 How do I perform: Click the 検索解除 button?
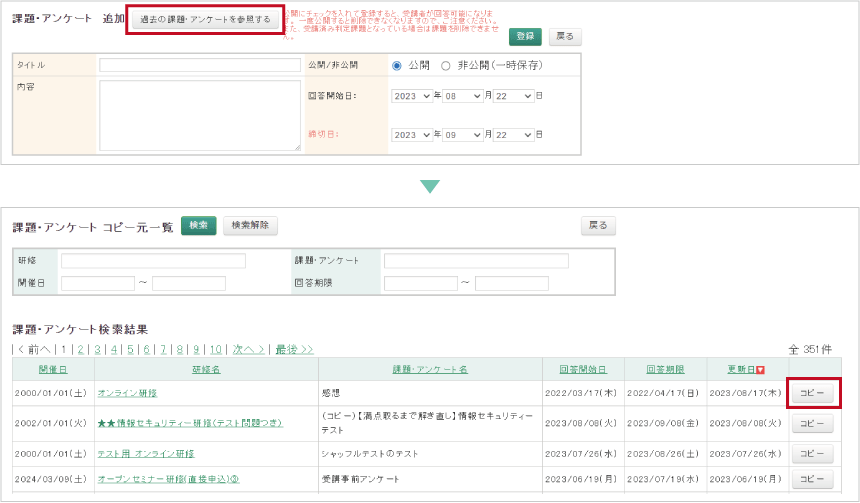pyautogui.click(x=250, y=226)
